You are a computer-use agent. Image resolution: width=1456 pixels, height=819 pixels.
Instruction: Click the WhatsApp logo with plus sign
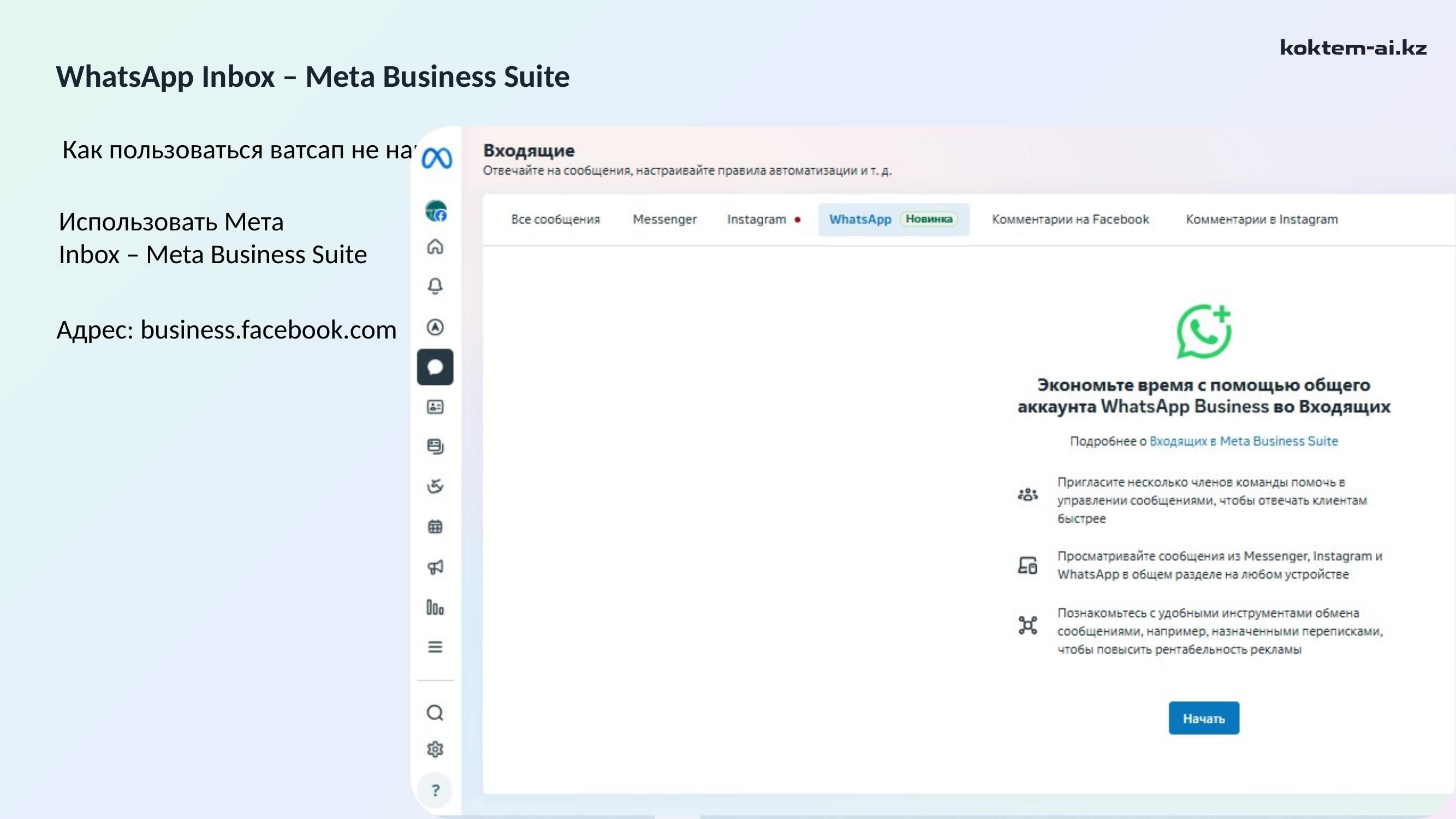1203,331
